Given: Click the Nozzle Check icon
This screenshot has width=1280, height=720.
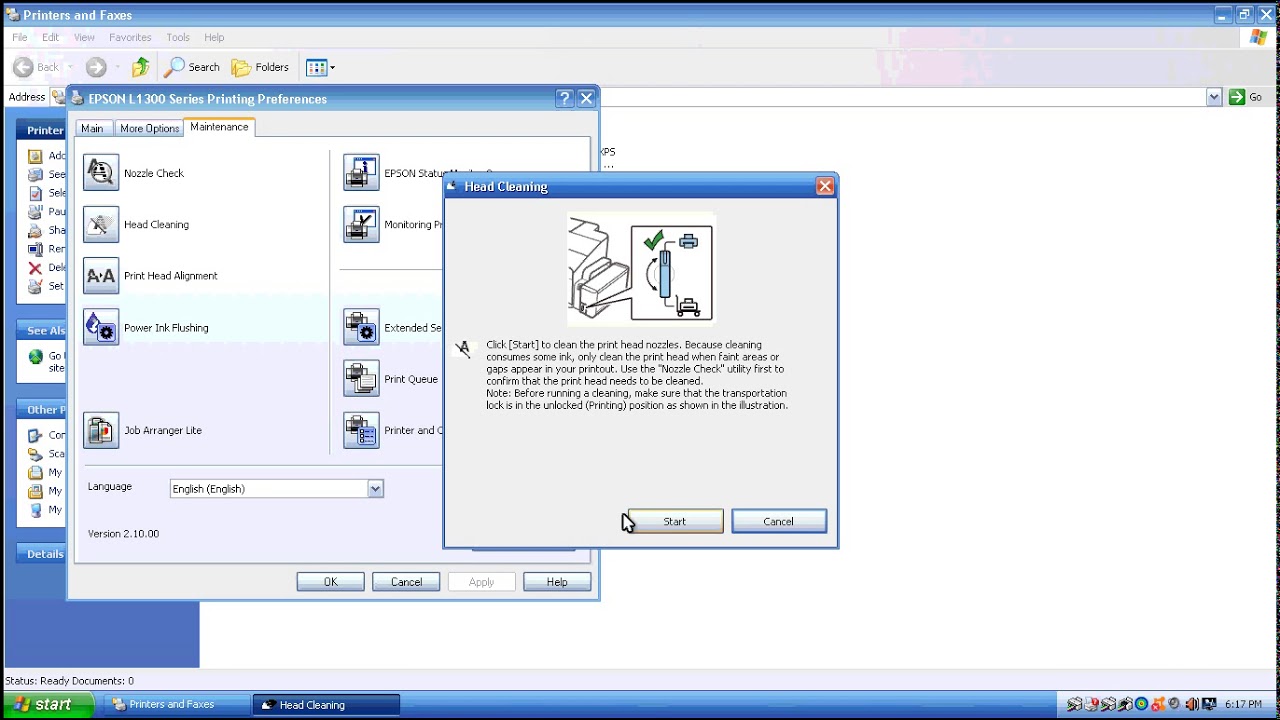Looking at the screenshot, I should pos(101,173).
